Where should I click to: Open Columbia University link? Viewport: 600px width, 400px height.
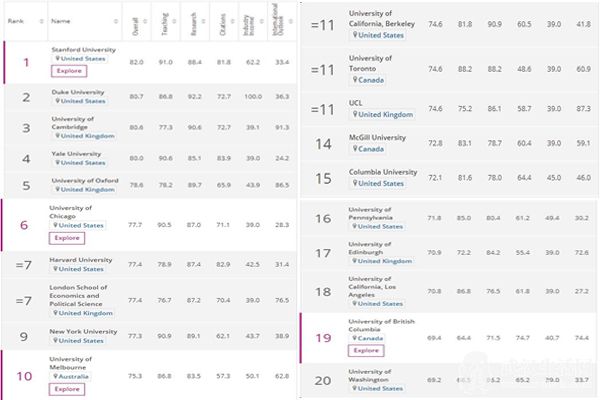coord(383,172)
